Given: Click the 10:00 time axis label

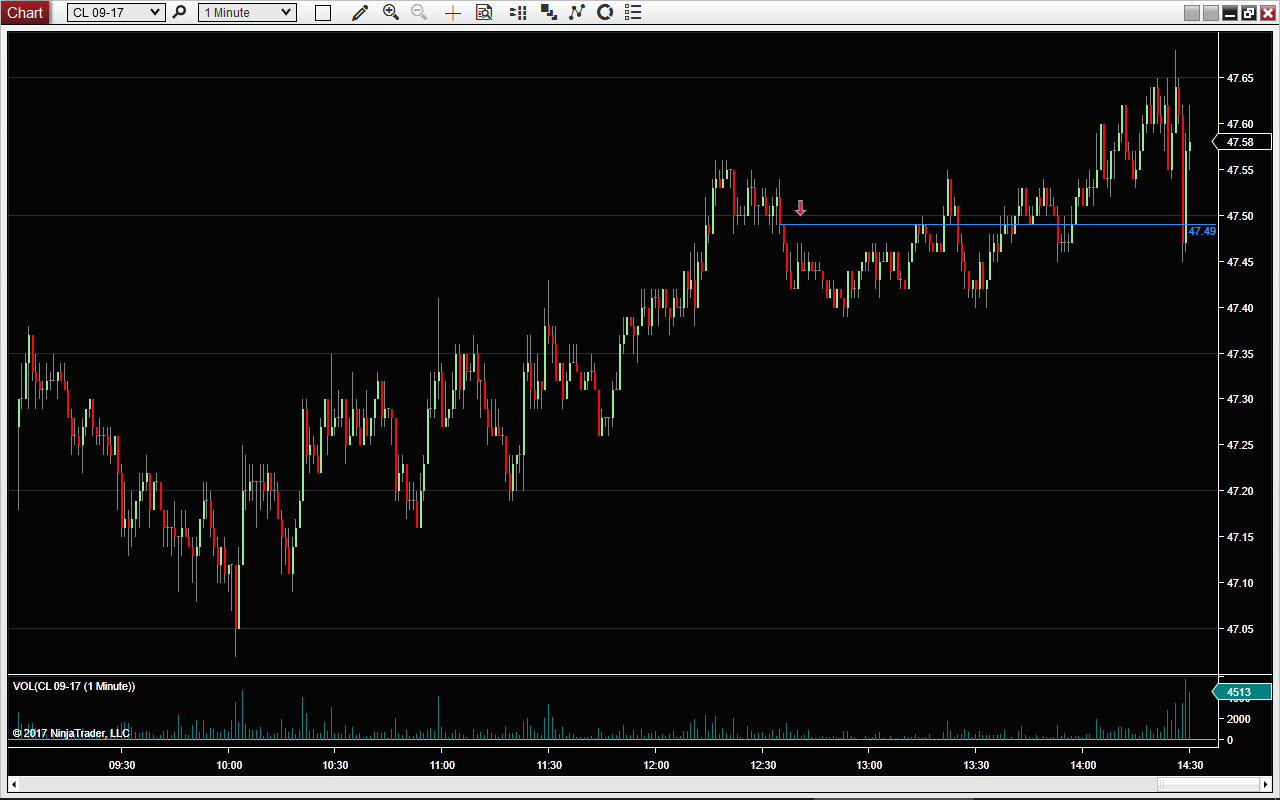Looking at the screenshot, I should 229,766.
